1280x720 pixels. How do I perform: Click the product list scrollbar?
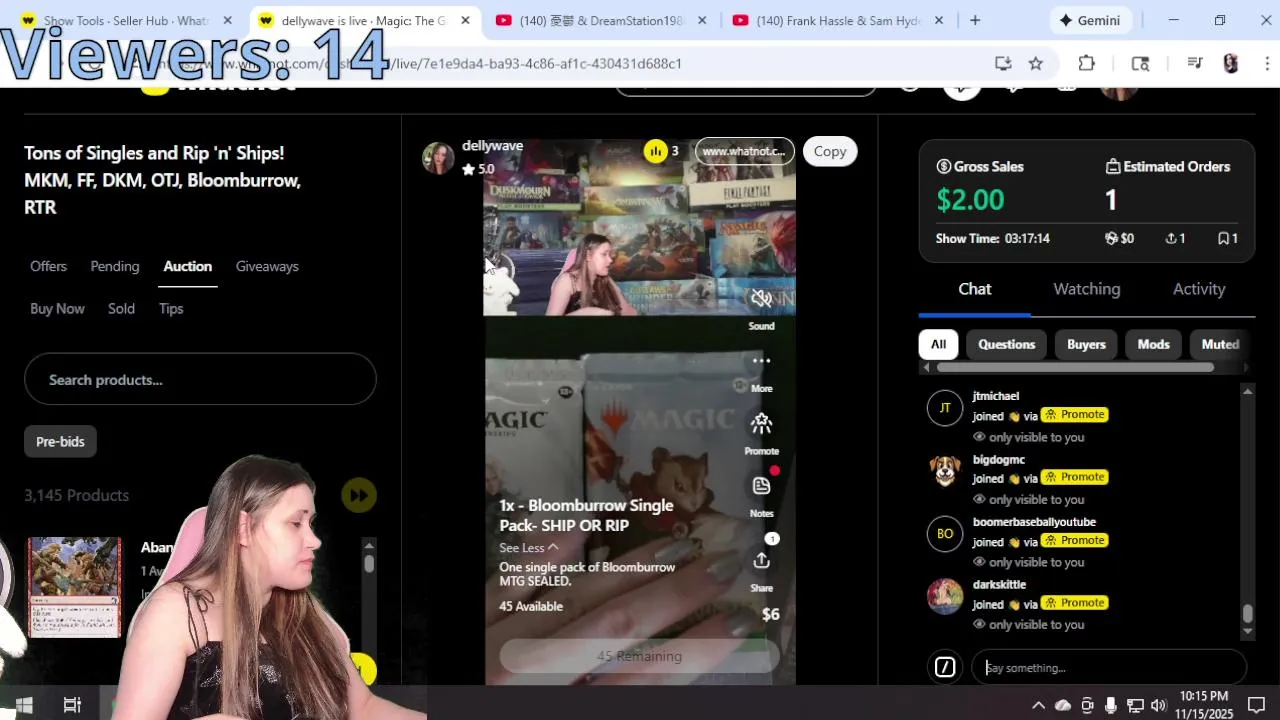pyautogui.click(x=369, y=563)
